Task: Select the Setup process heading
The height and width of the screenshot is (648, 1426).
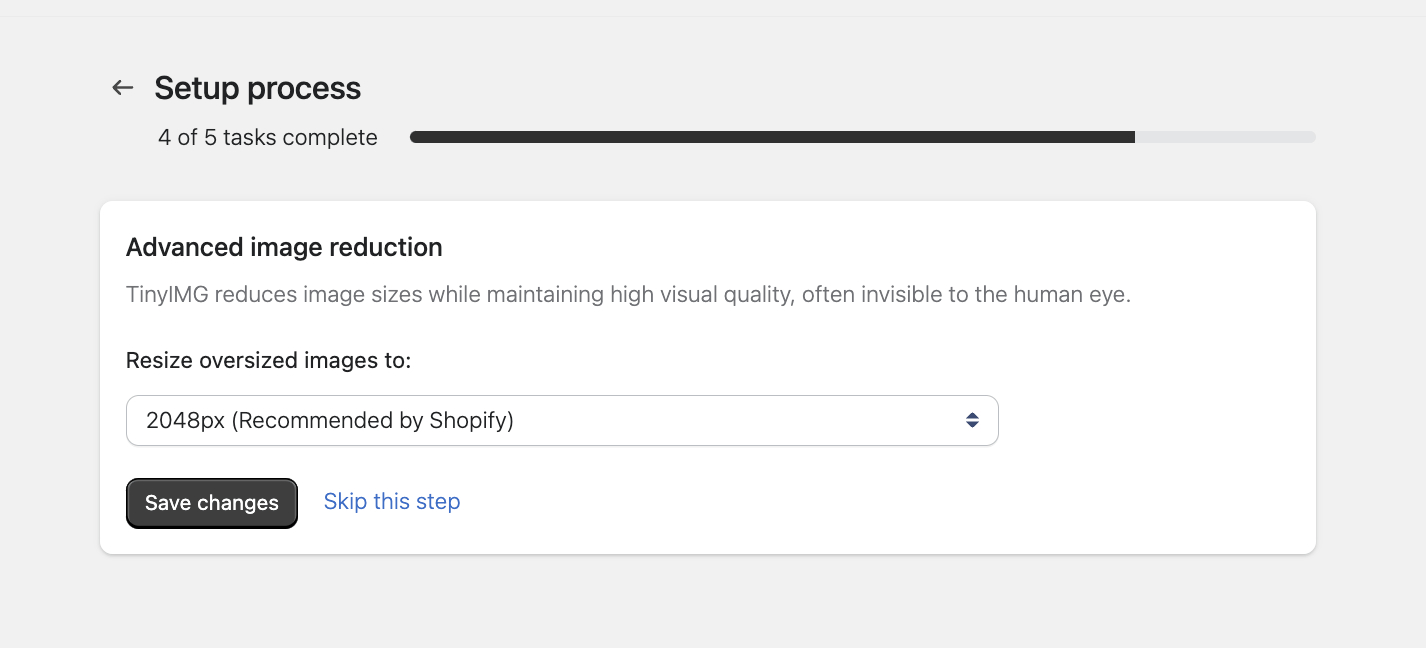Action: coord(257,89)
